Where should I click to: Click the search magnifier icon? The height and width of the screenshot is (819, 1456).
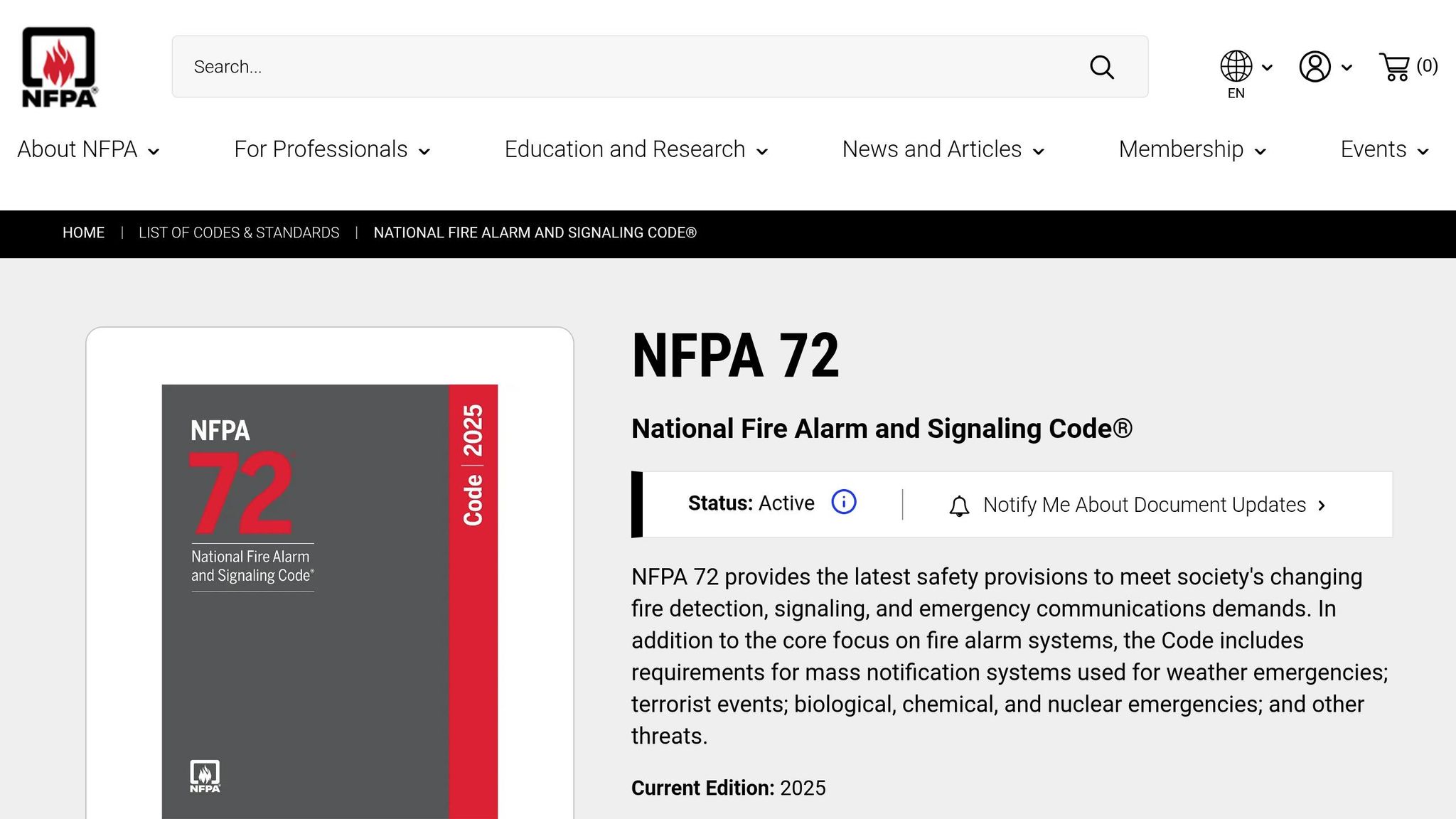tap(1101, 67)
